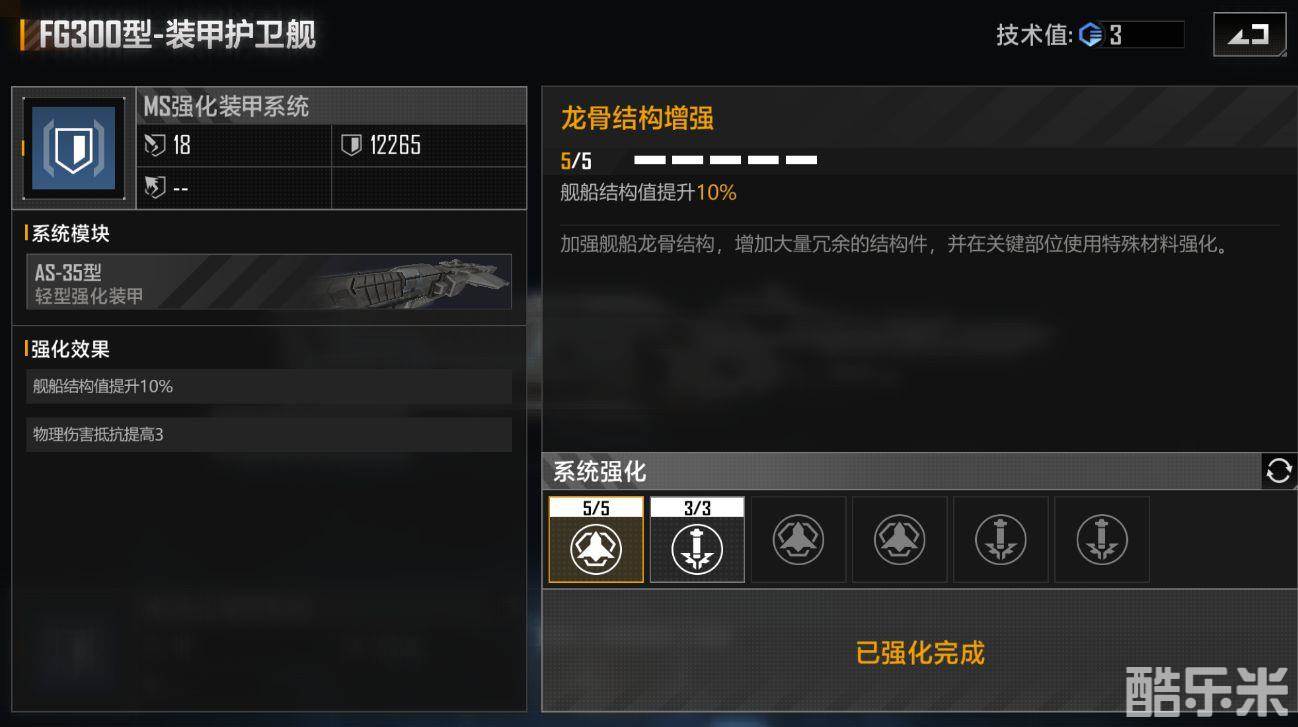
Task: Click the back arrow button at top right
Action: [x=1249, y=35]
